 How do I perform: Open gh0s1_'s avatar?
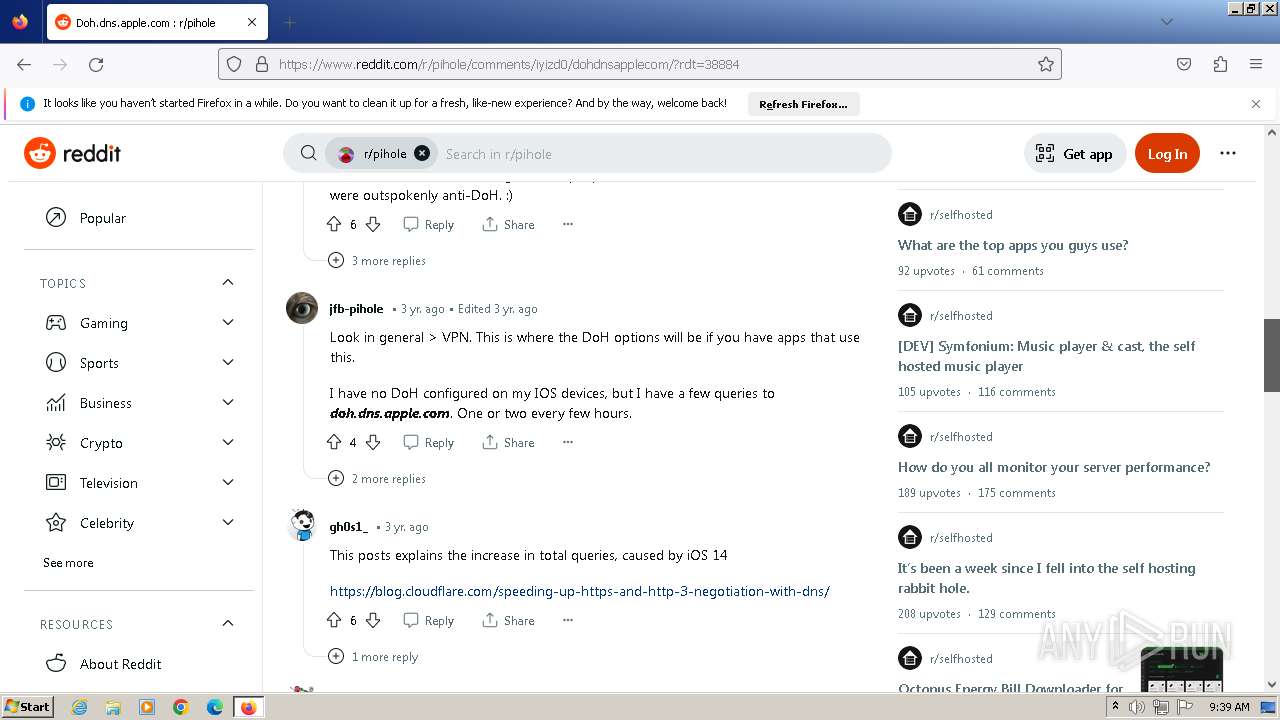click(x=302, y=526)
